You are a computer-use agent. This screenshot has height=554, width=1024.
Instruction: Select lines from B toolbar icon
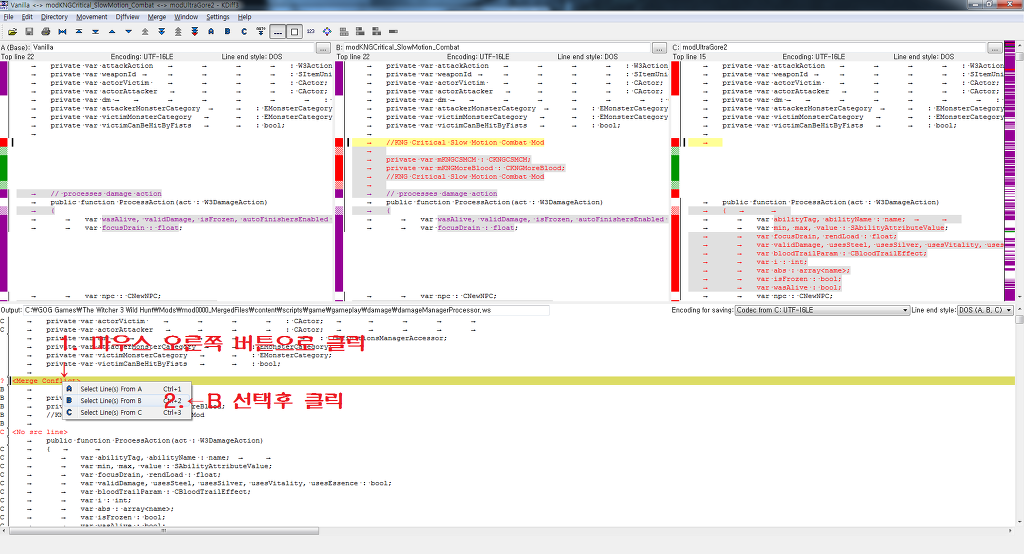229,32
